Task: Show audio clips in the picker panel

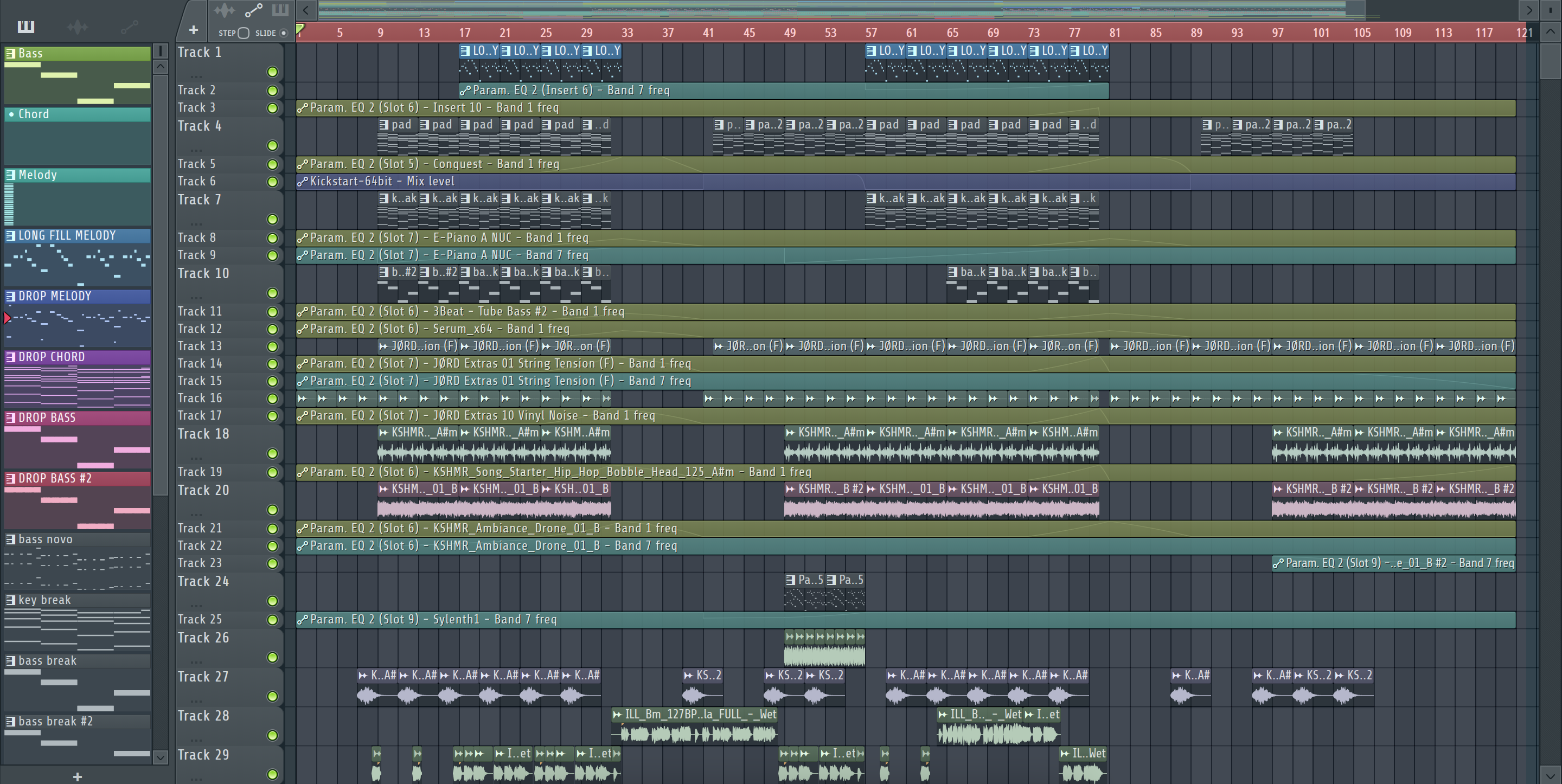Action: tap(77, 27)
